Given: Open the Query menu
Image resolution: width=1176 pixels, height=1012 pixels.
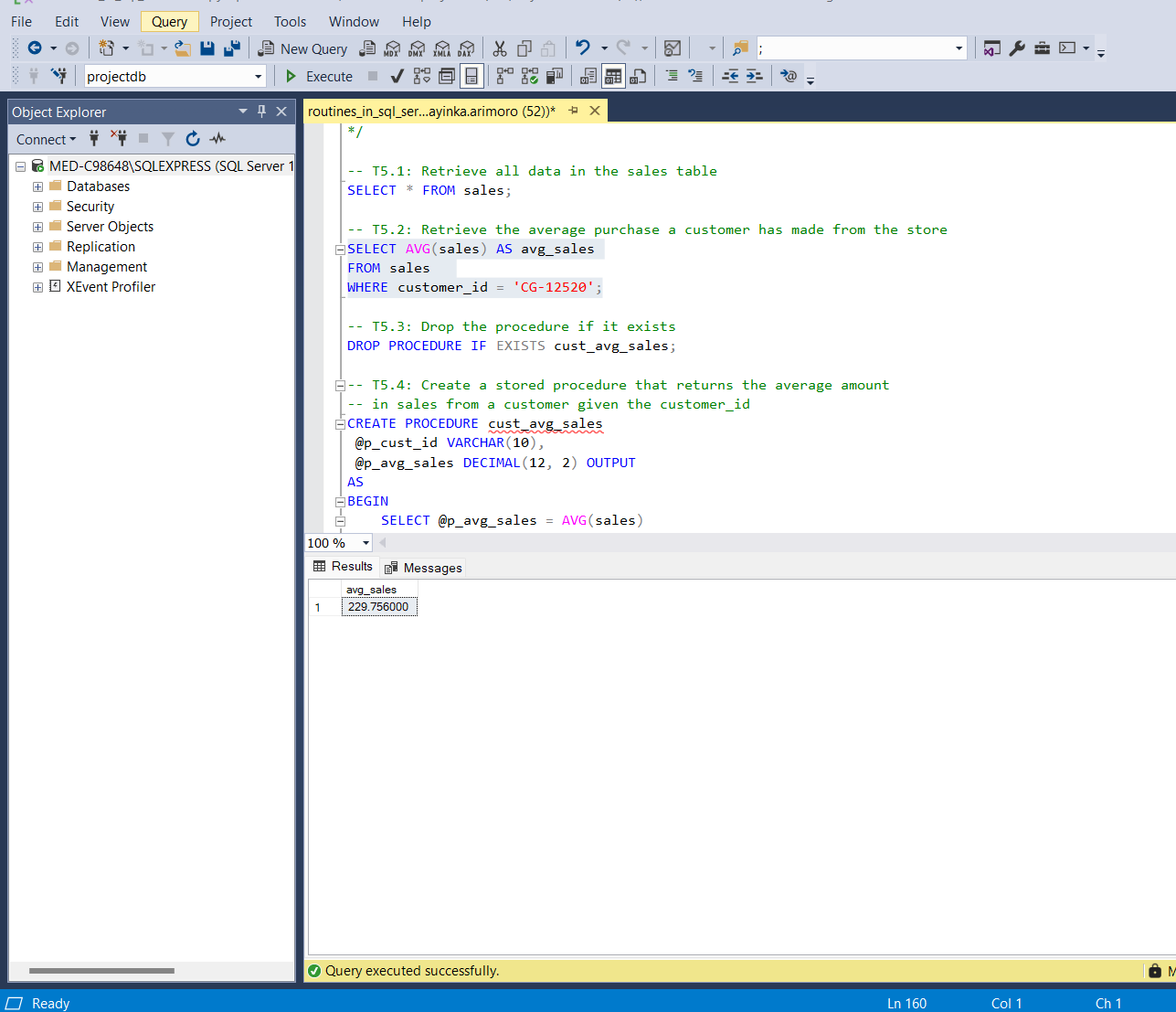Looking at the screenshot, I should coord(169,22).
